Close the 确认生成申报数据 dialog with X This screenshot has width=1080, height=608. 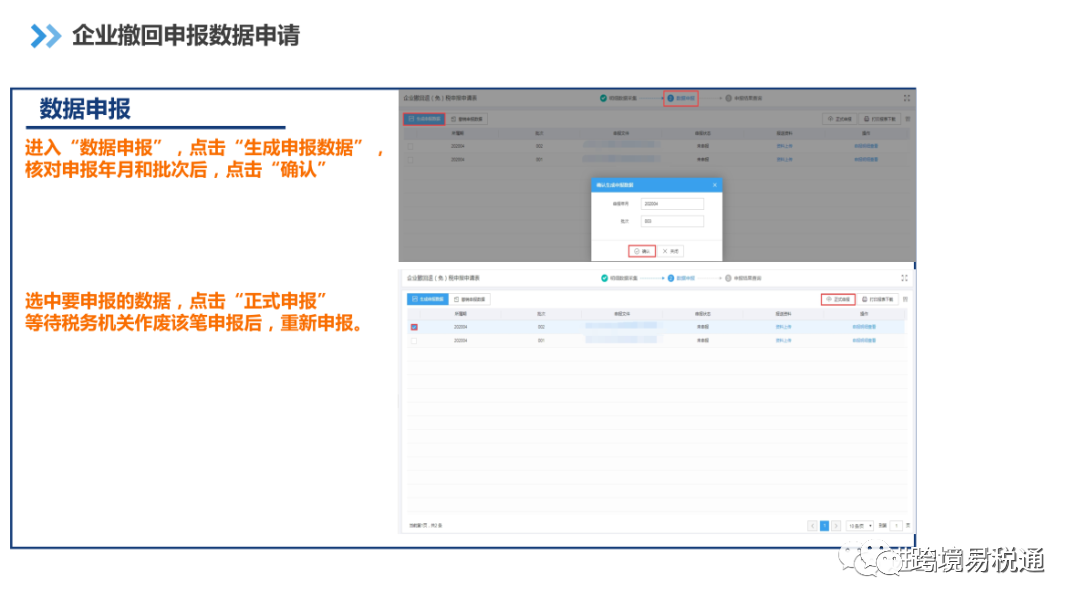[715, 185]
